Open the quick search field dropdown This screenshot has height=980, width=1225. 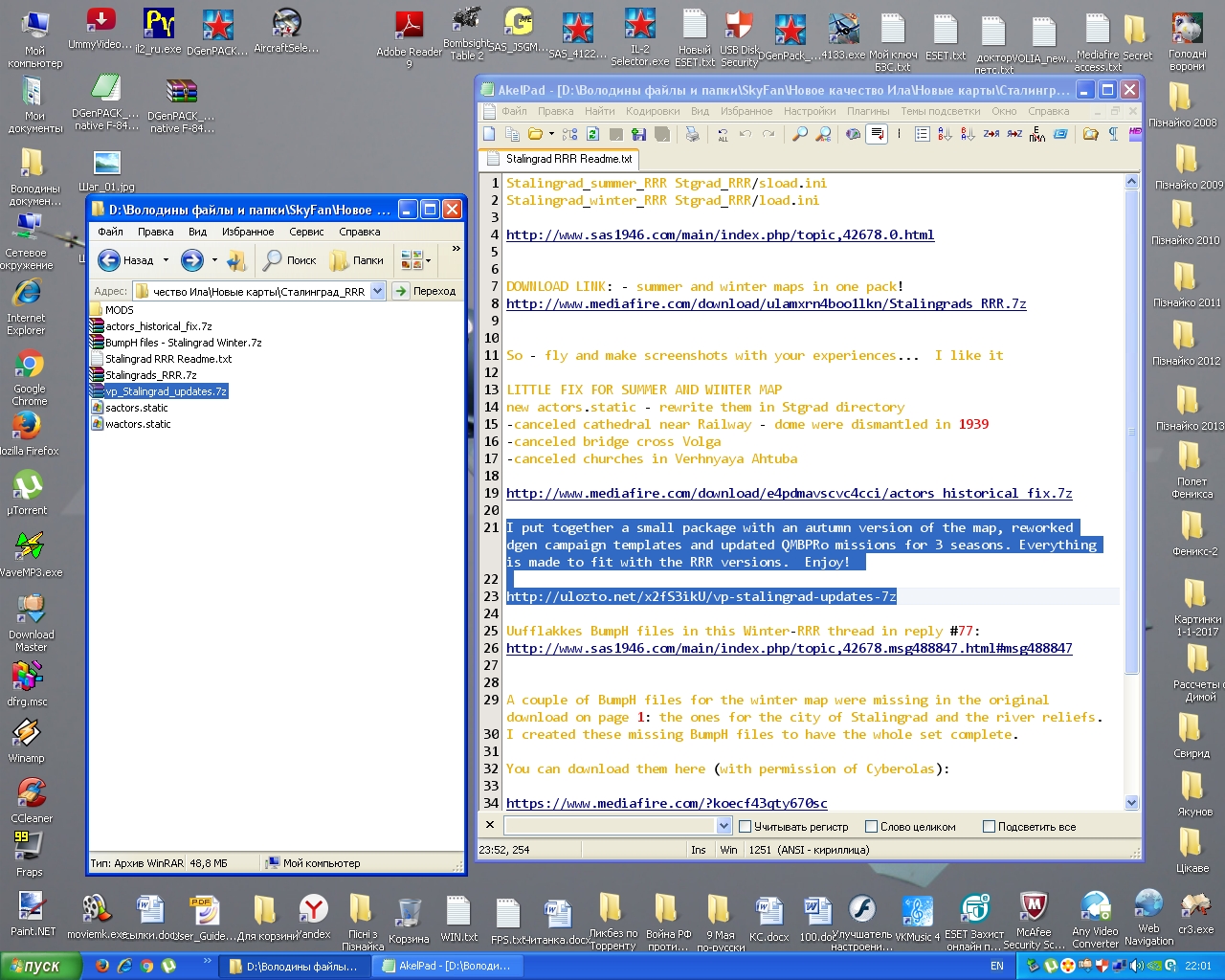pyautogui.click(x=724, y=826)
